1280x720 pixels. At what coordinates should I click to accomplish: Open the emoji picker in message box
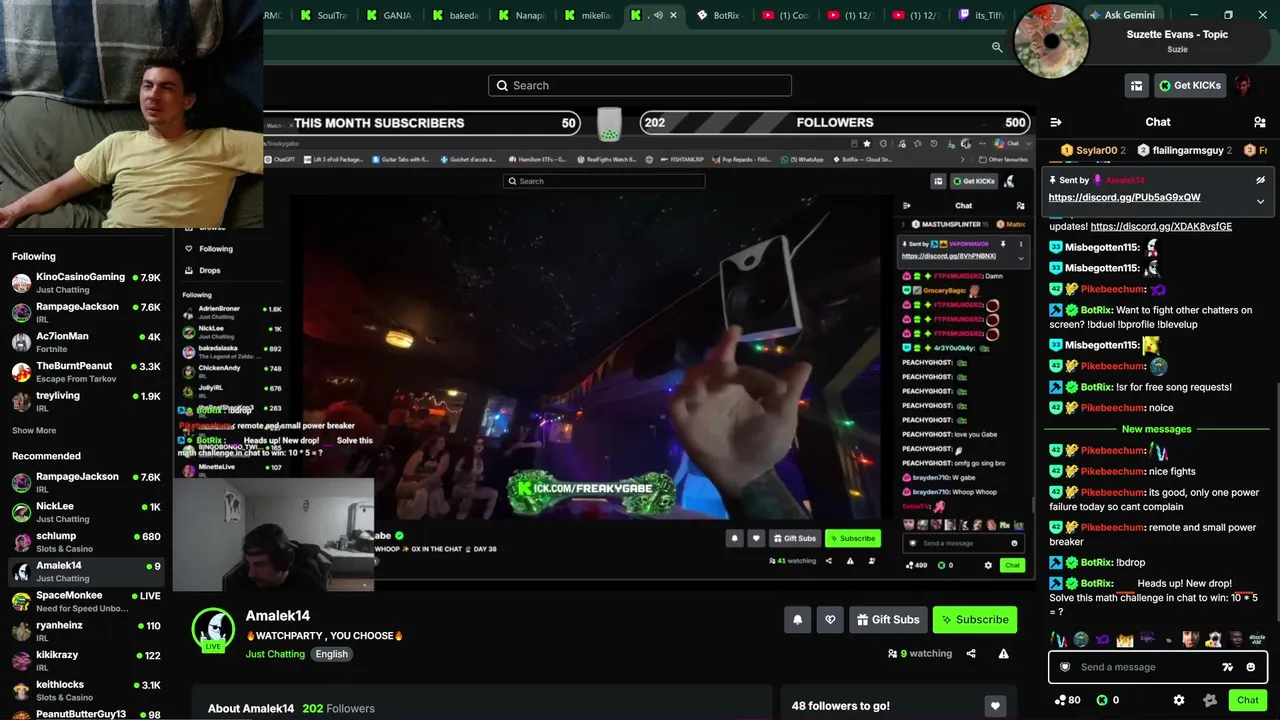tap(1250, 667)
